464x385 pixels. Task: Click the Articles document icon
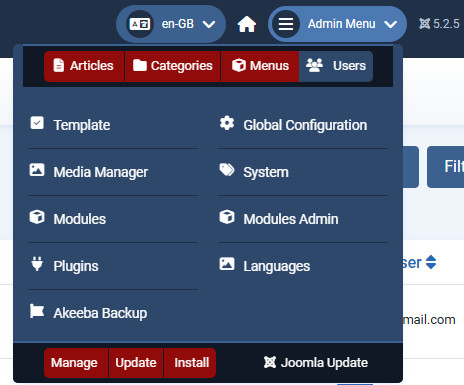(59, 65)
